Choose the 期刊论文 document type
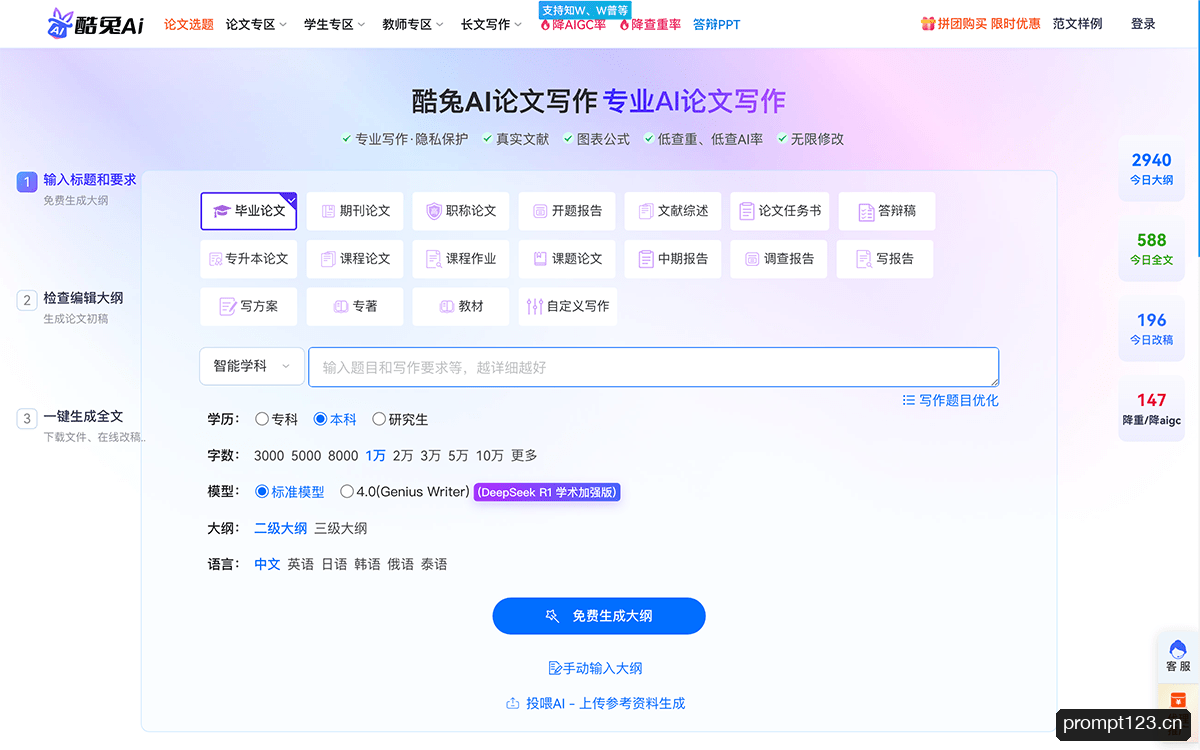This screenshot has width=1200, height=750. tap(355, 211)
